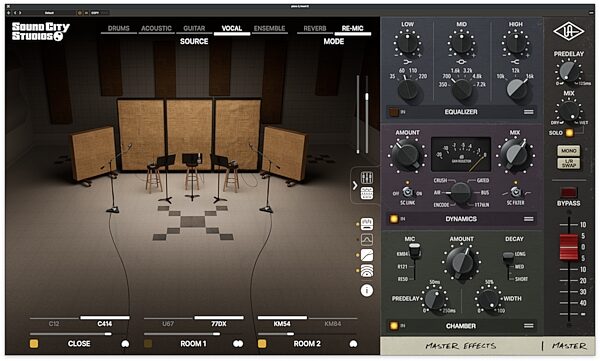Click the master dry/wet MIX knob
Screen dimensions: 600x361
coord(568,111)
